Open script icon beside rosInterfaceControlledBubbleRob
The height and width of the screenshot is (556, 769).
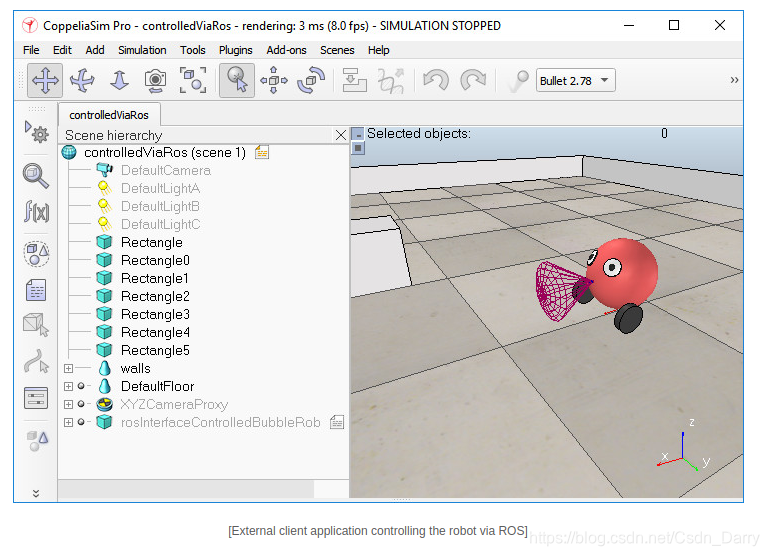[x=337, y=422]
